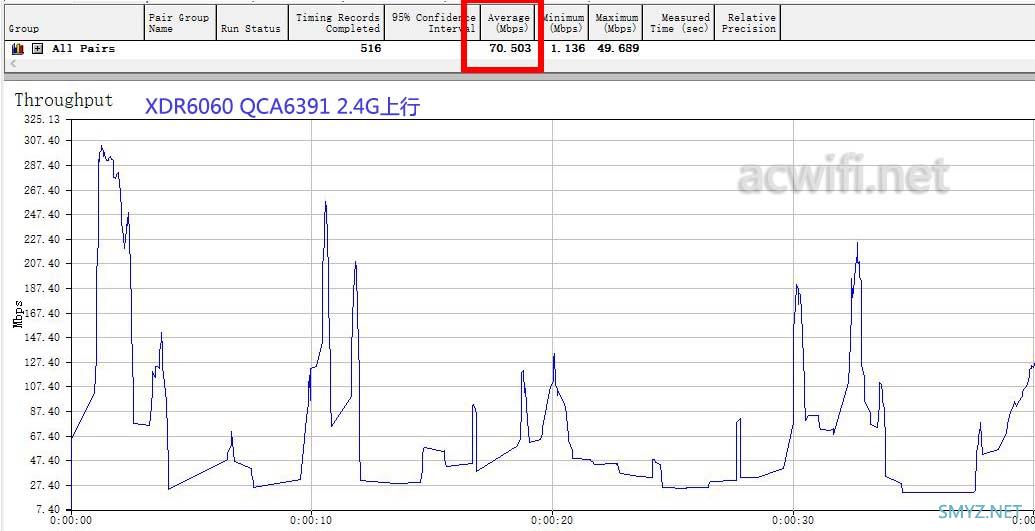Click the 0:00:20 time axis label

pyautogui.click(x=552, y=520)
